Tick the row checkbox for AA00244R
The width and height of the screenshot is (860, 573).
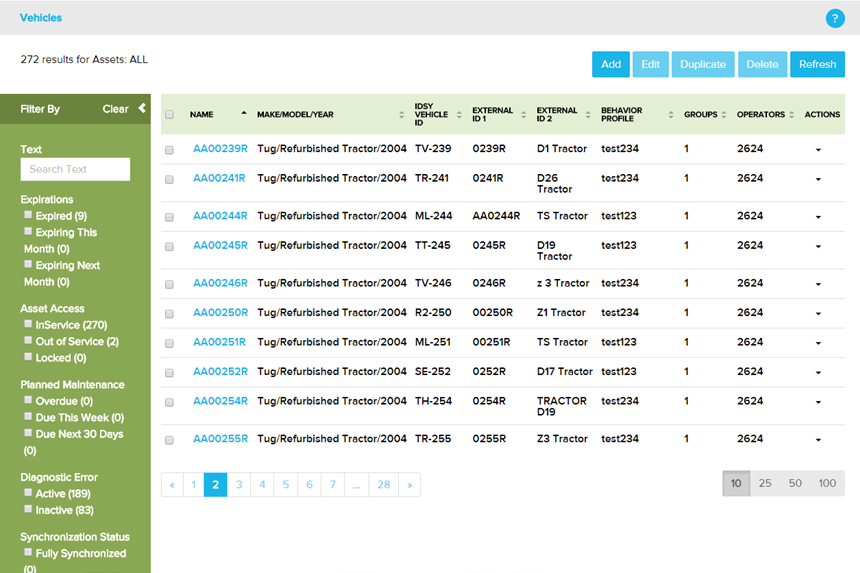pyautogui.click(x=169, y=217)
